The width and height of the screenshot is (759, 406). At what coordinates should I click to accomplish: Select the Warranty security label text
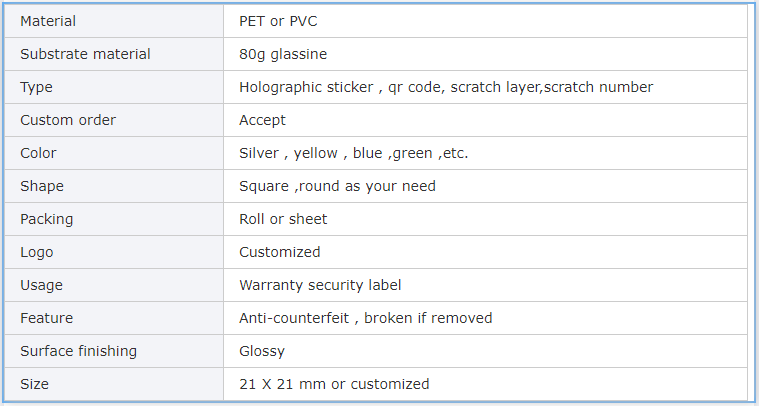tap(320, 286)
